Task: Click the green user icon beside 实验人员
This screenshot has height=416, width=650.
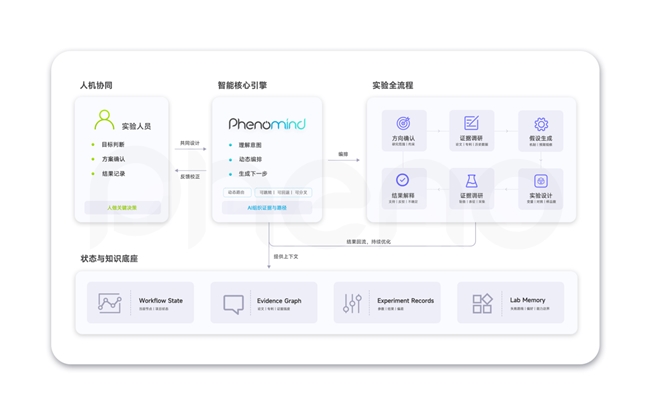Action: tap(104, 120)
